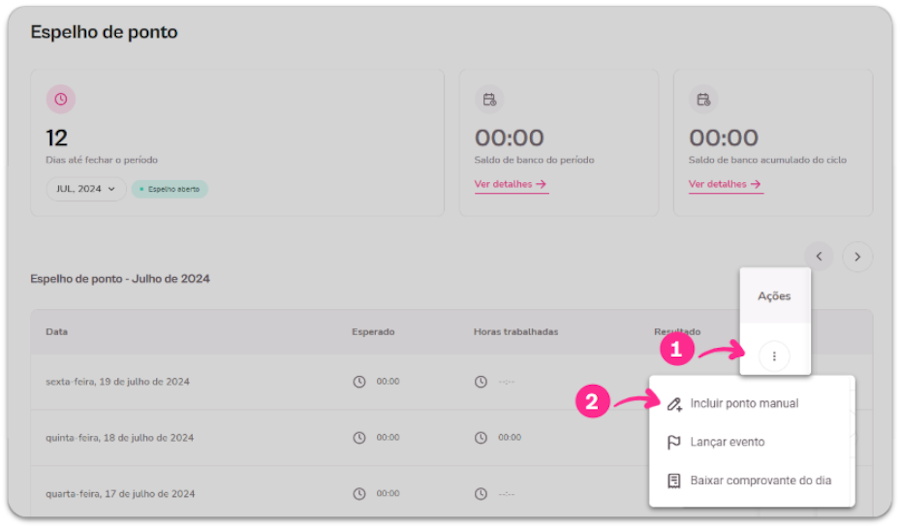Viewport: 900px width, 526px height.
Task: Open the JUL, 2024 period dropdown
Action: (86, 188)
